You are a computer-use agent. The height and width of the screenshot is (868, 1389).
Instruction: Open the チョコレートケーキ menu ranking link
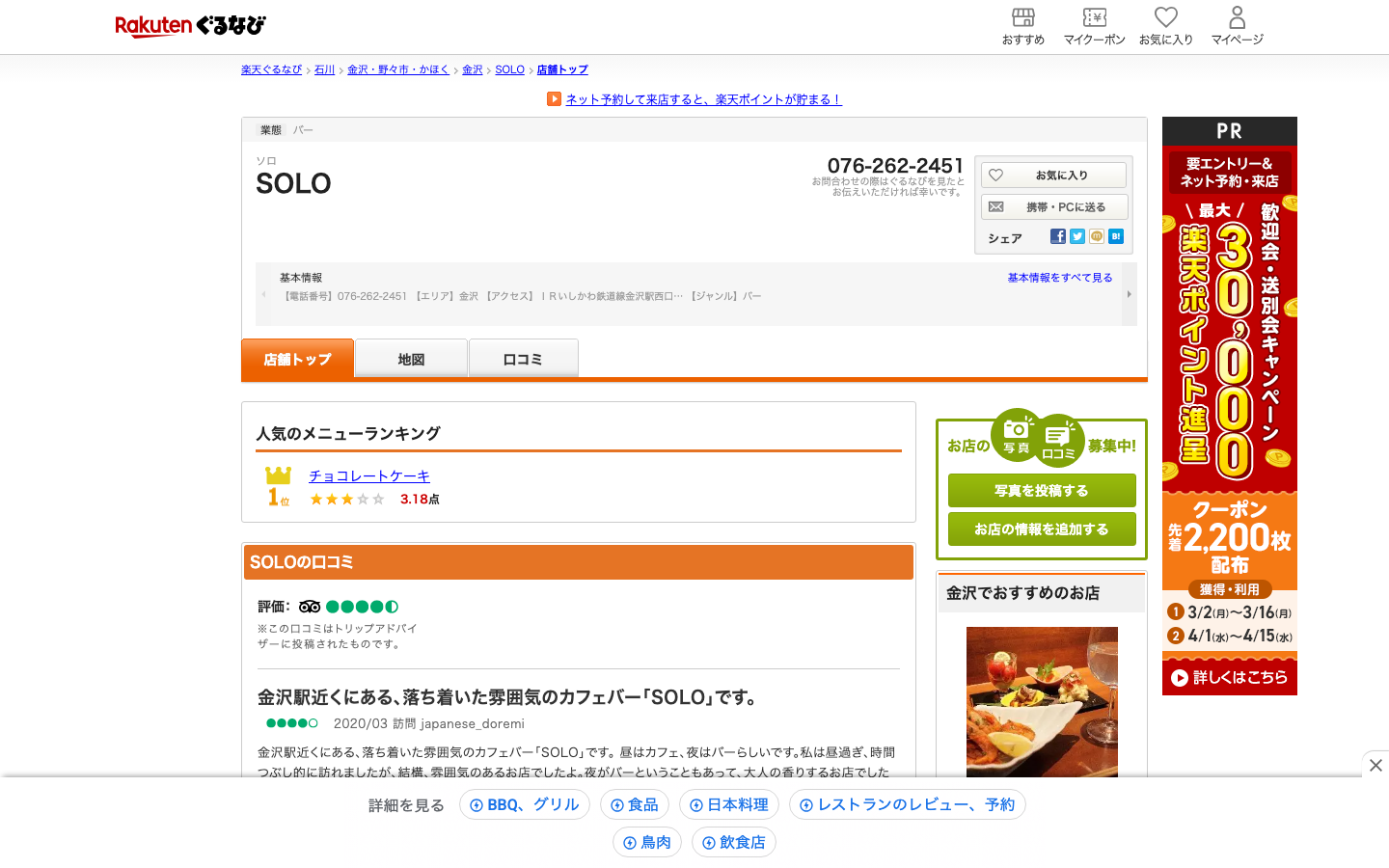(368, 475)
